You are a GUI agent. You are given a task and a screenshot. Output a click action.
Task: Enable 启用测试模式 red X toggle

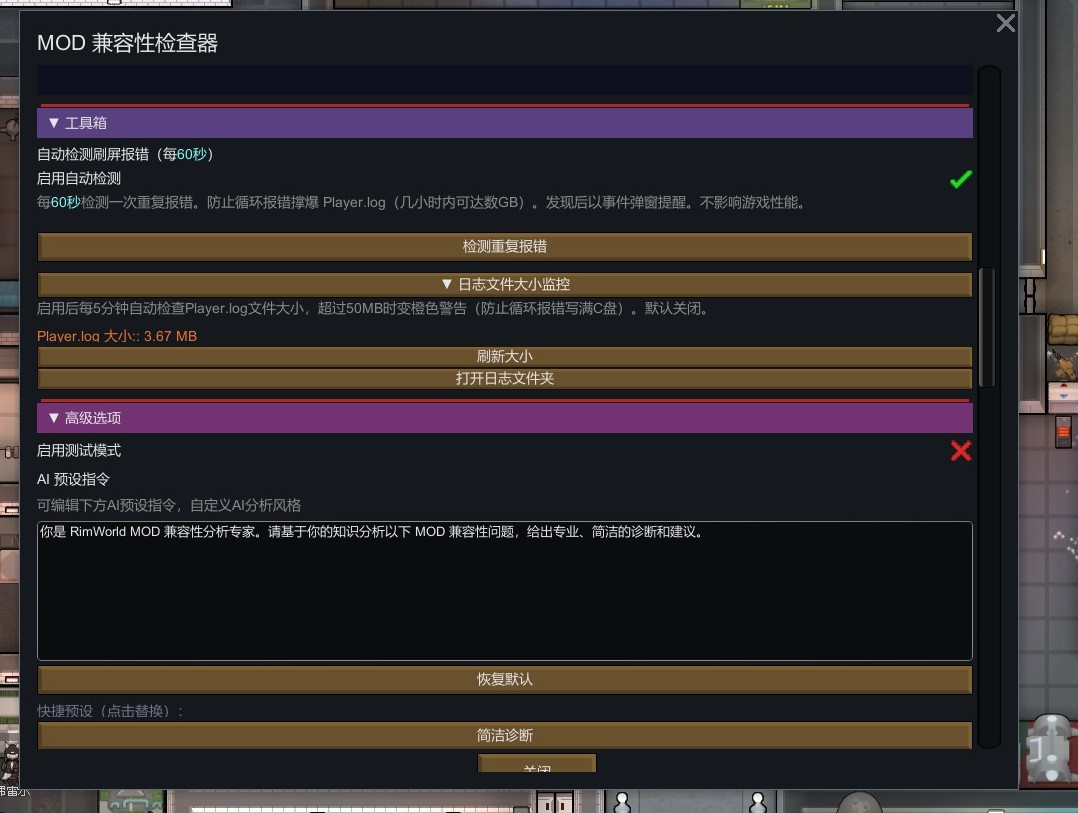point(960,451)
